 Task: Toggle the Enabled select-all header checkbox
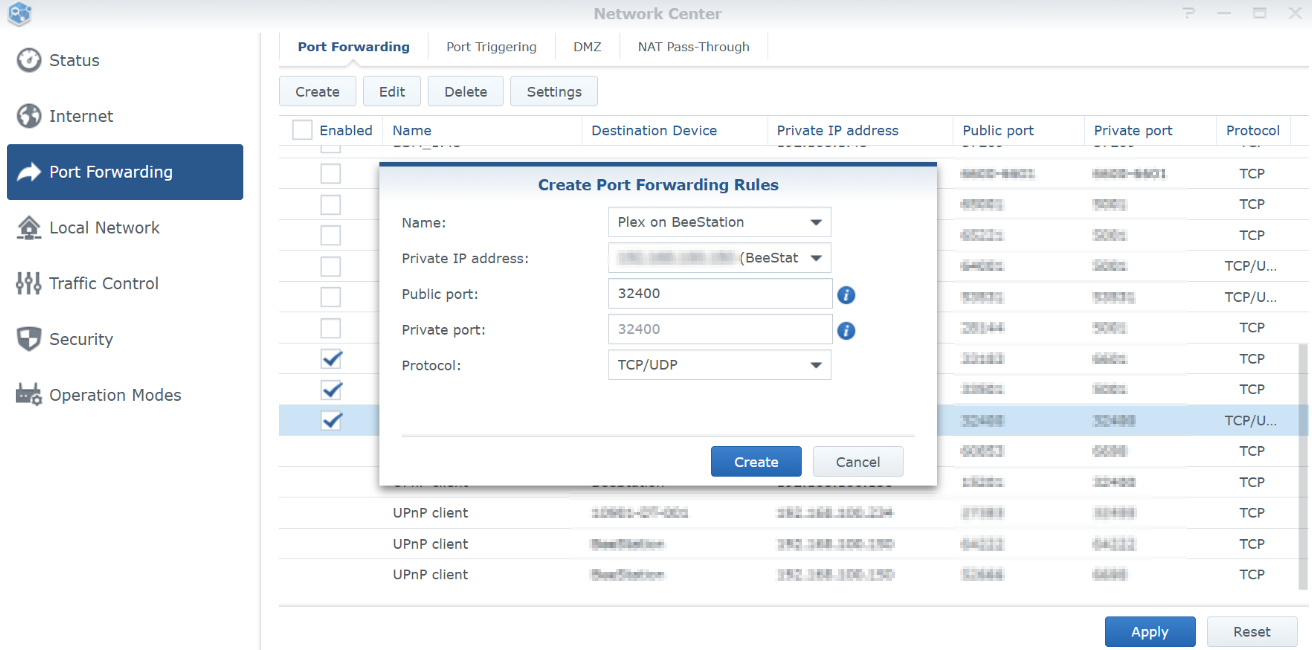click(x=302, y=130)
